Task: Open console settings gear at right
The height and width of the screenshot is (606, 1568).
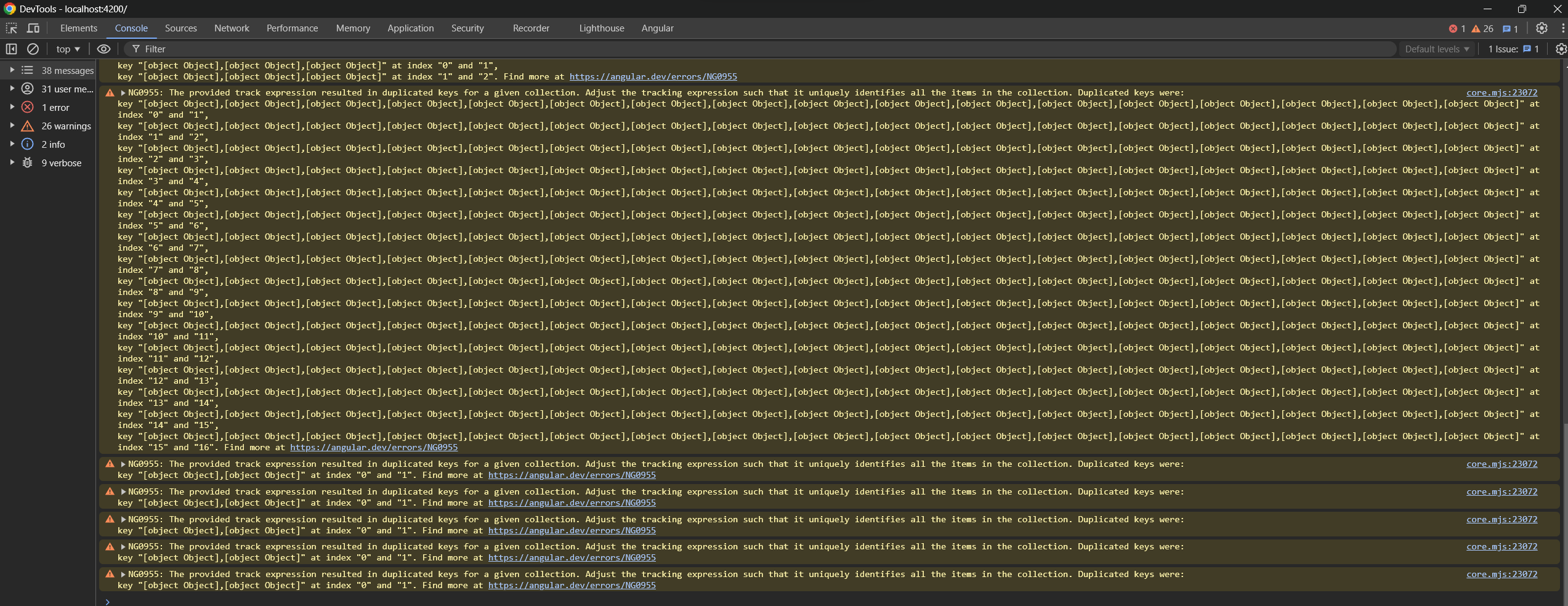Action: [x=1560, y=49]
